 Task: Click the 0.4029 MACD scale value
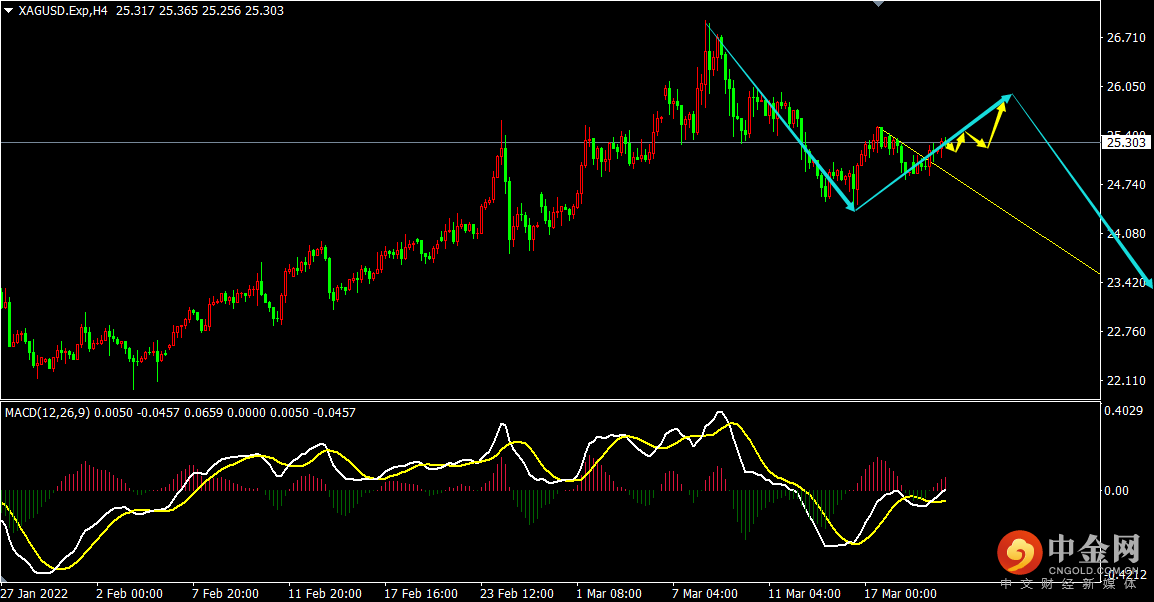click(1123, 411)
